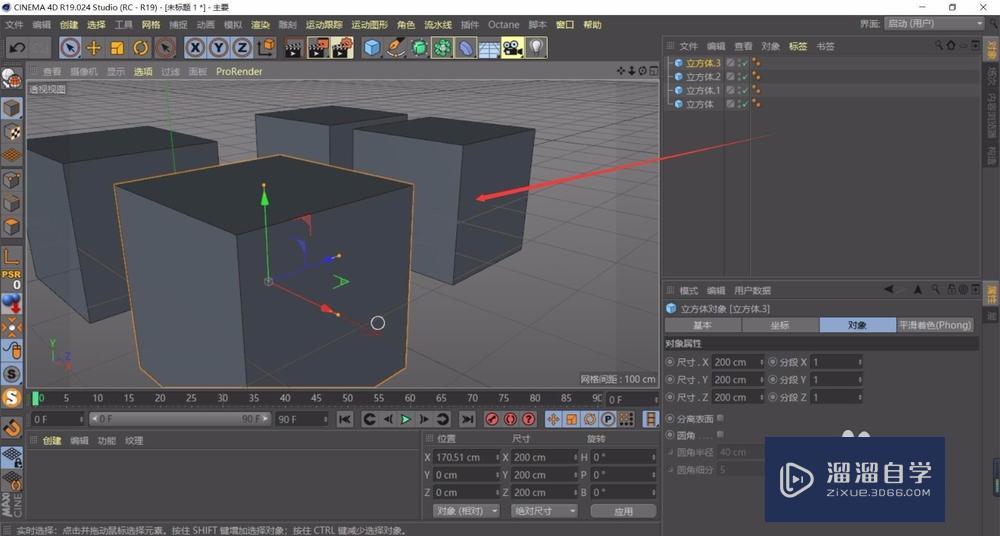Viewport: 1000px width, 536px height.
Task: Toggle the X axis lock
Action: tap(195, 48)
